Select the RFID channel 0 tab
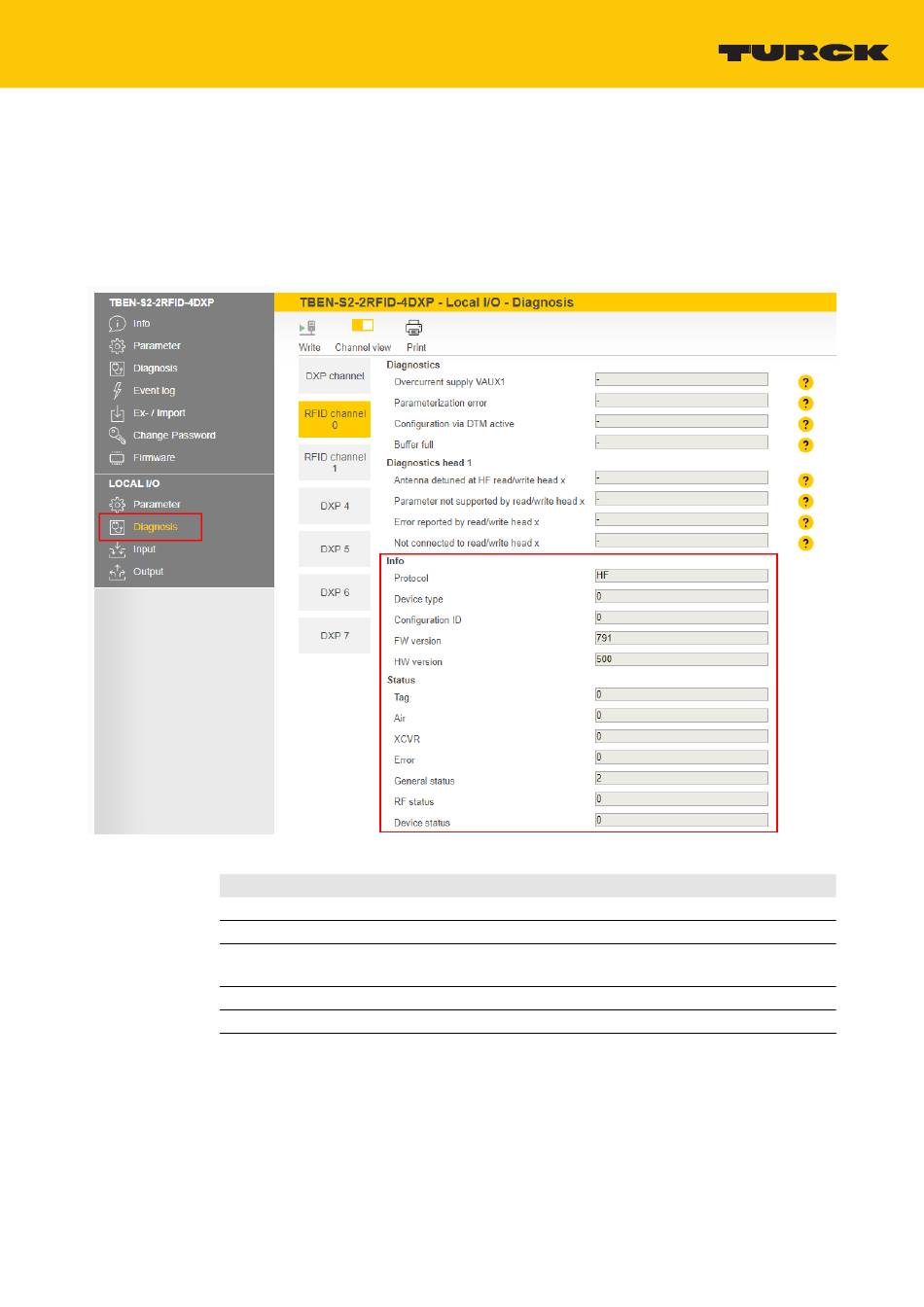Screen dimensions: 924x1307 (335, 419)
